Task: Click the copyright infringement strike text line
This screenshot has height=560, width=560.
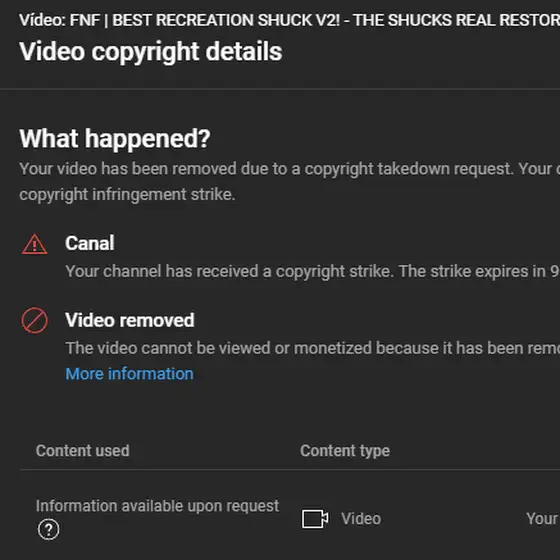Action: click(x=127, y=195)
